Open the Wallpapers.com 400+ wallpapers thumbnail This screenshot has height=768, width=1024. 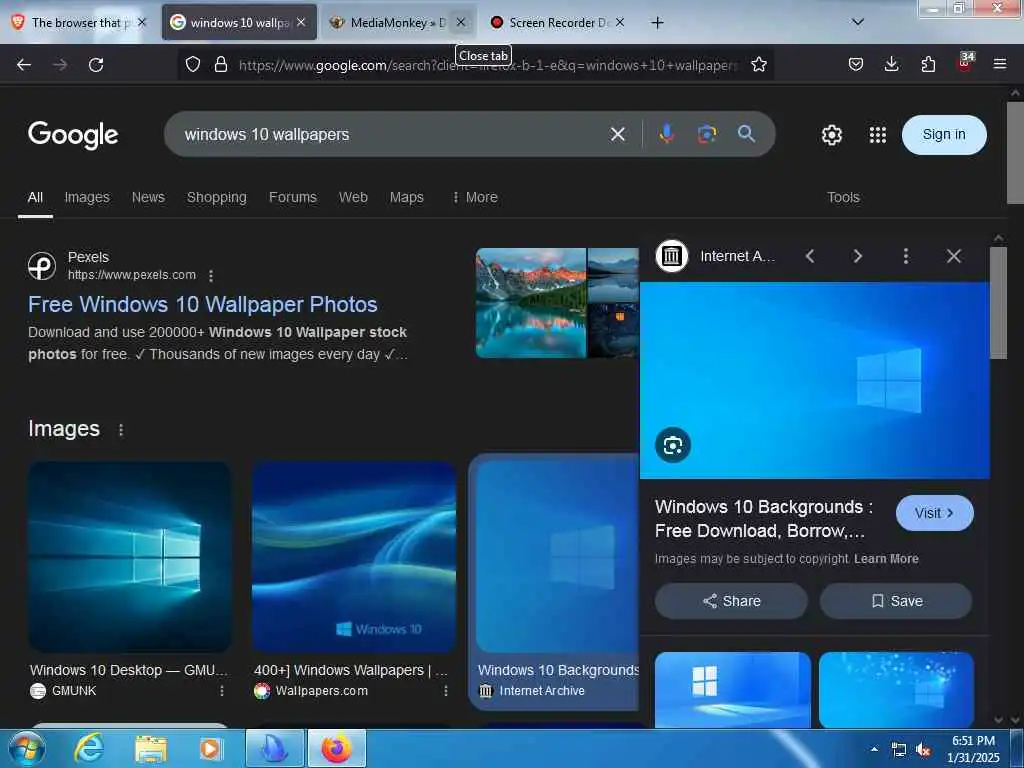click(354, 557)
